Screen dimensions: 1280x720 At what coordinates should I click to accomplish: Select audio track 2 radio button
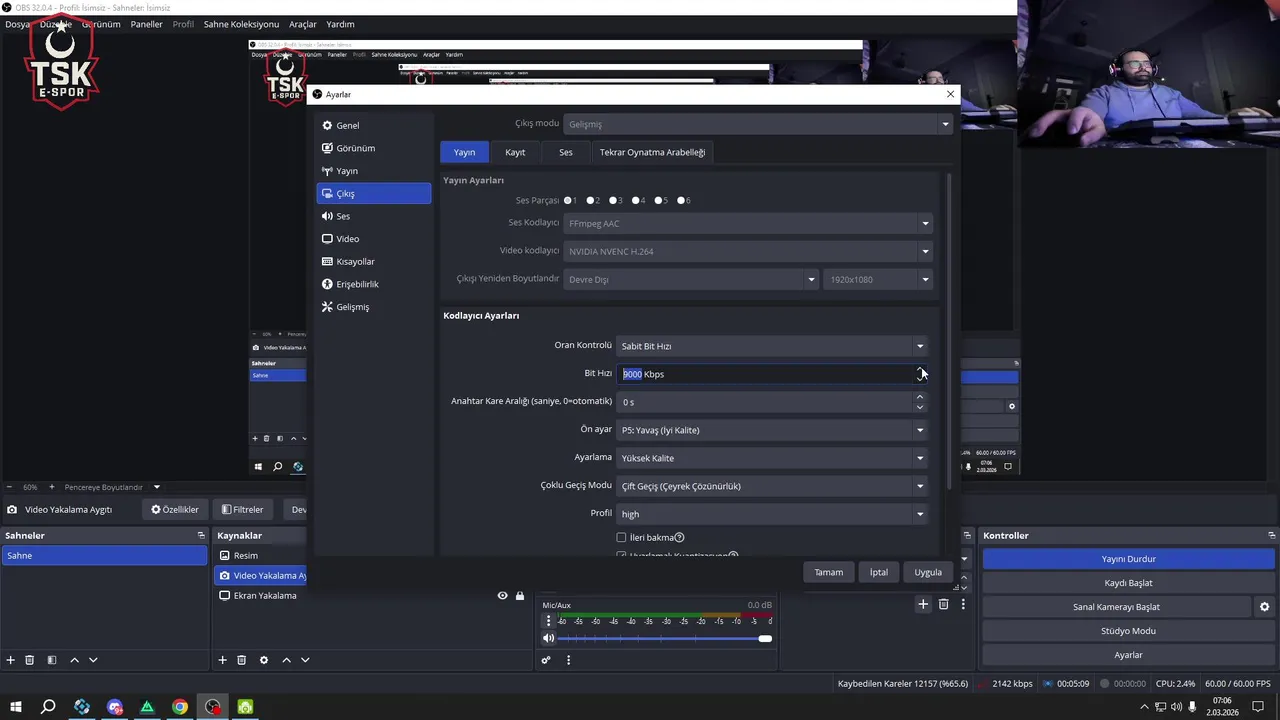pyautogui.click(x=591, y=201)
